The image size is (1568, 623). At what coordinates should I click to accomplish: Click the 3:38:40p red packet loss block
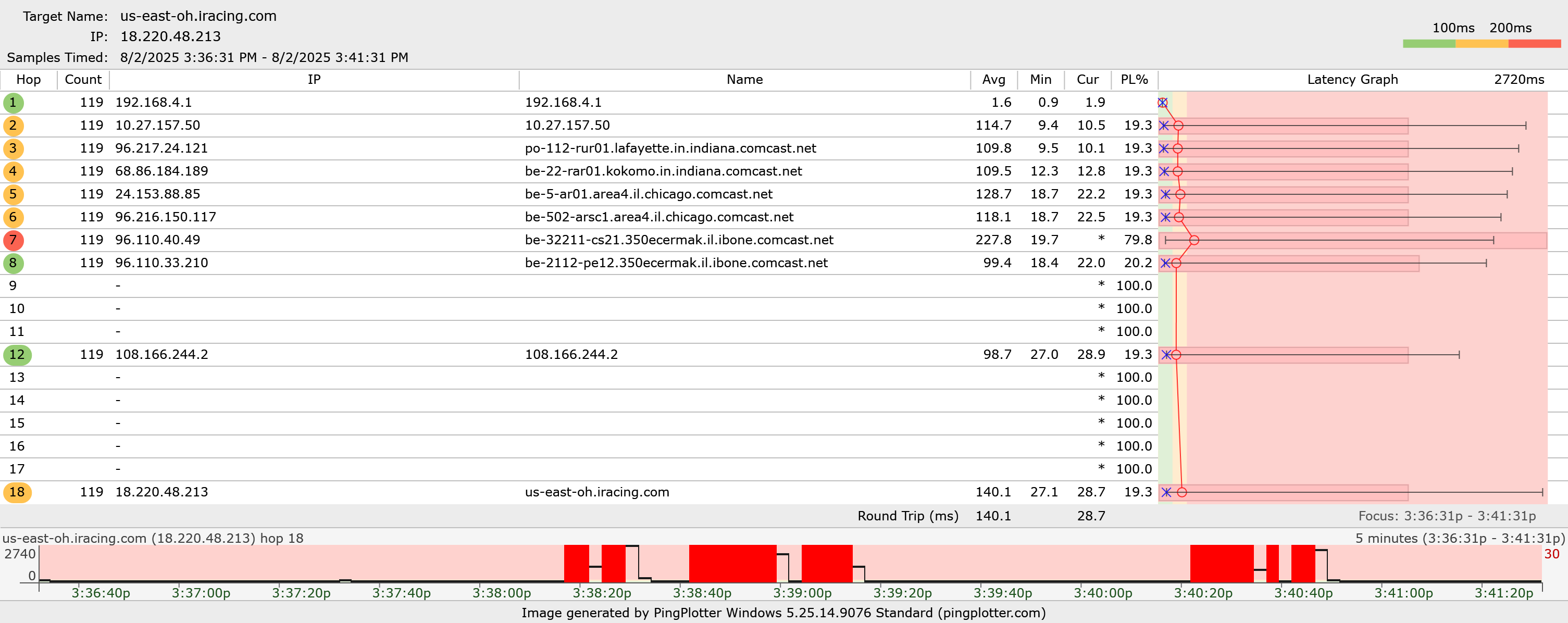[x=732, y=564]
